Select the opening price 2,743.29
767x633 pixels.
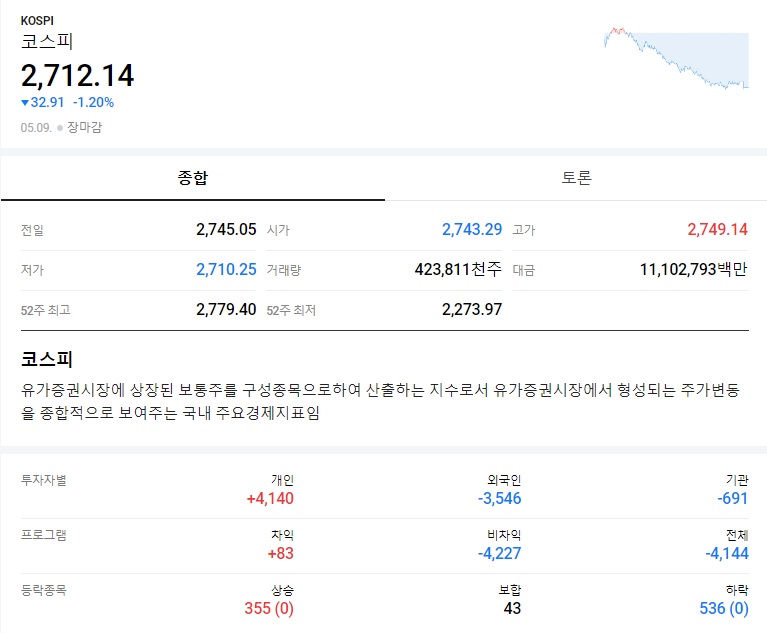click(472, 229)
